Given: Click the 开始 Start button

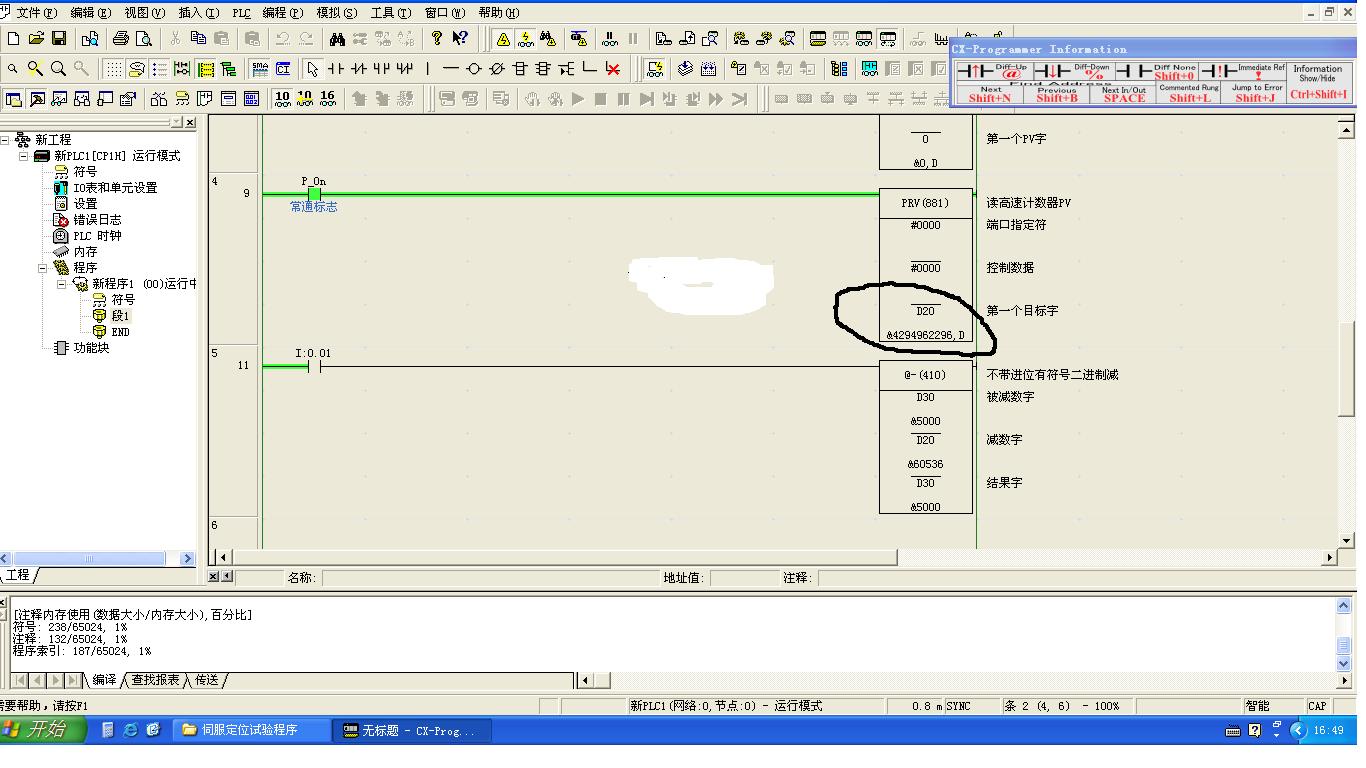Looking at the screenshot, I should pos(36,730).
